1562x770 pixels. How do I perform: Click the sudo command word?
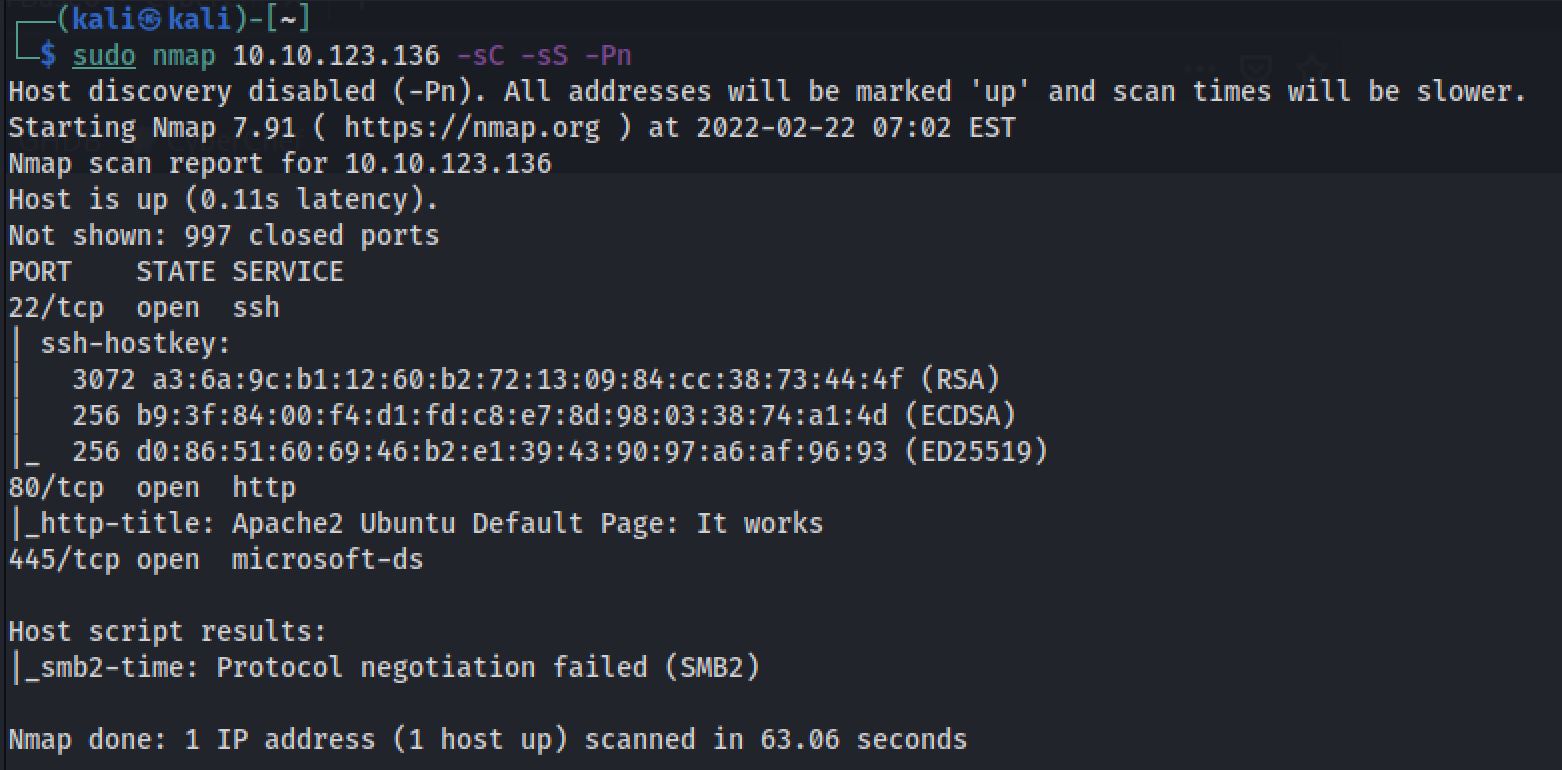[x=104, y=56]
